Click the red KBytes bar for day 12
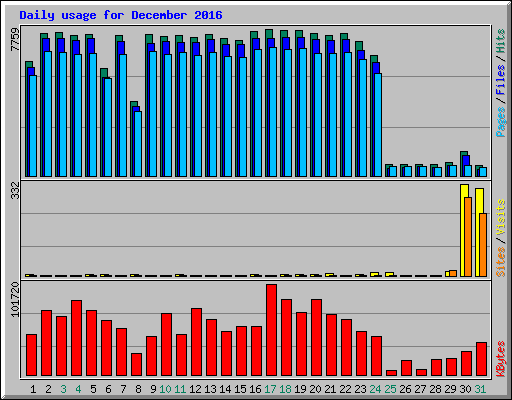Viewport: 512px width, 400px height. [x=196, y=342]
